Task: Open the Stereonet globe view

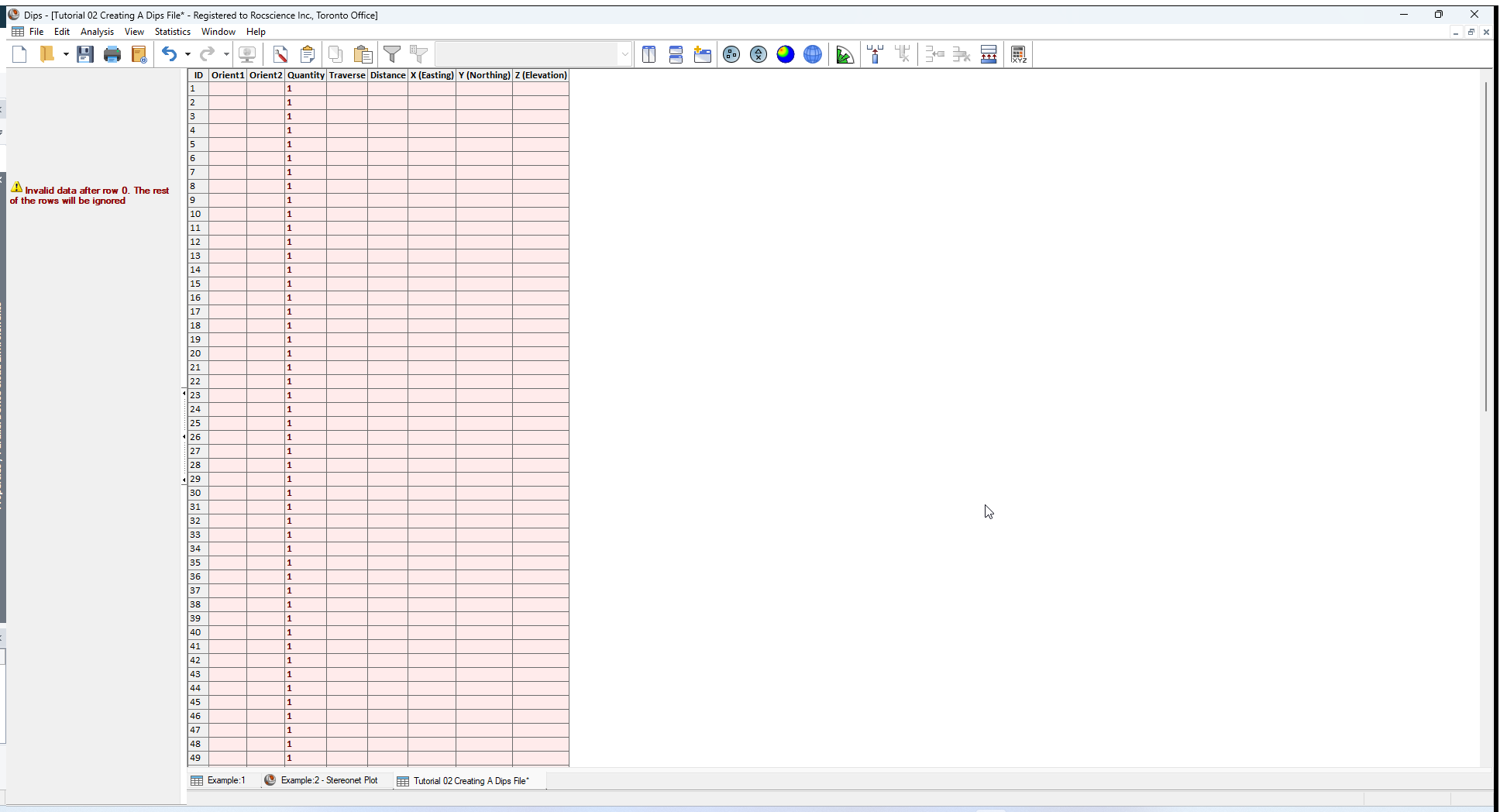Action: pos(813,54)
